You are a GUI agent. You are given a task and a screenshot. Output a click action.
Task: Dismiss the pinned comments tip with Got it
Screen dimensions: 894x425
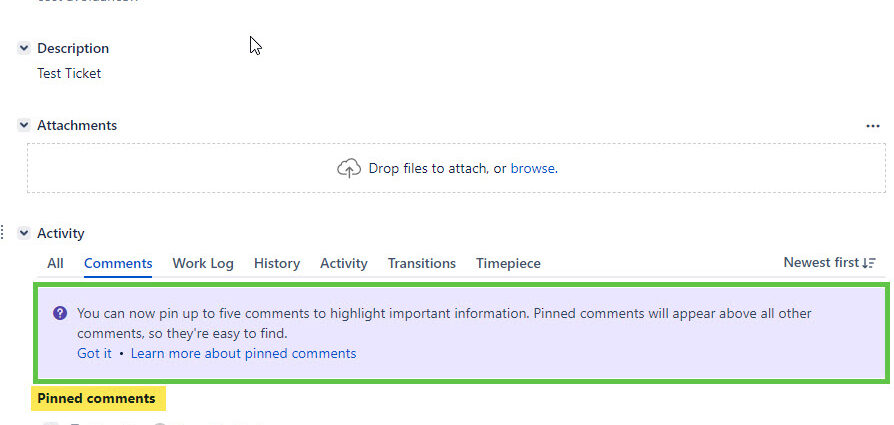(95, 353)
